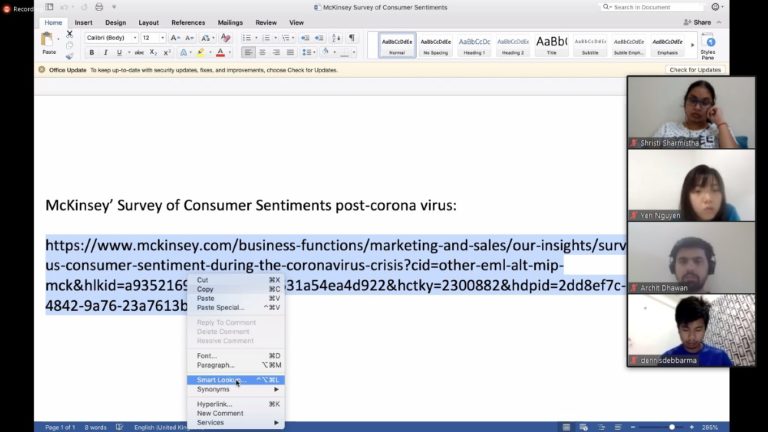This screenshot has height=432, width=768.
Task: Apply Italic formatting from the ribbon
Action: (x=105, y=53)
